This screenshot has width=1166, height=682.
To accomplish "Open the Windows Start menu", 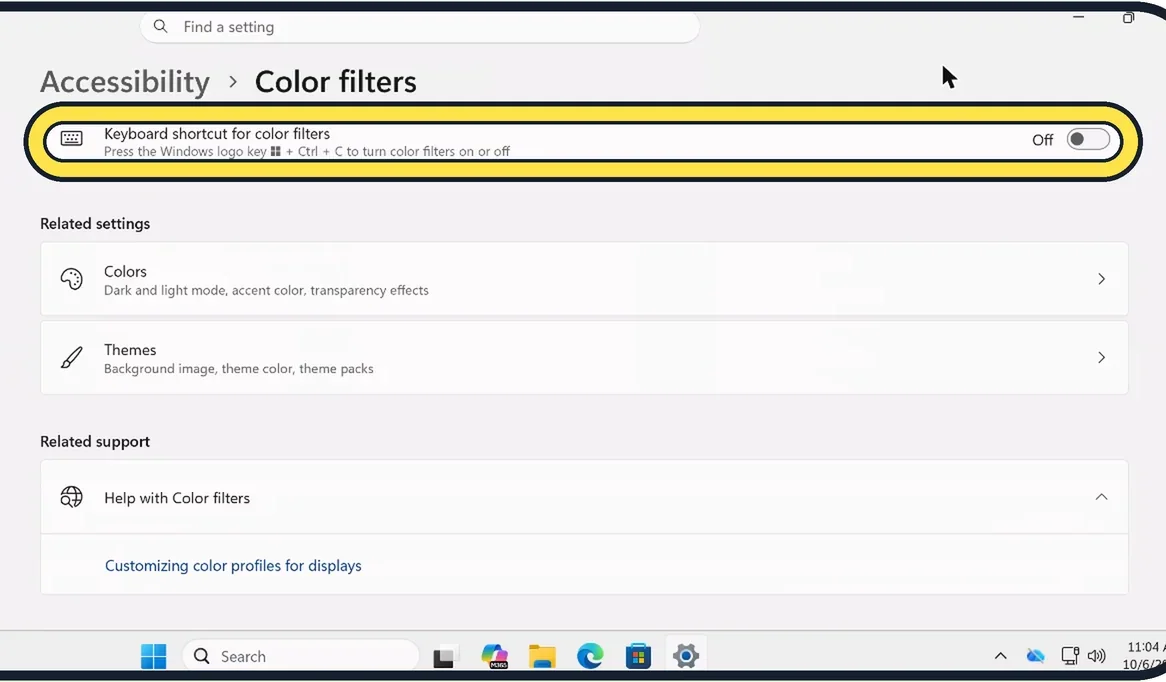I will point(153,656).
